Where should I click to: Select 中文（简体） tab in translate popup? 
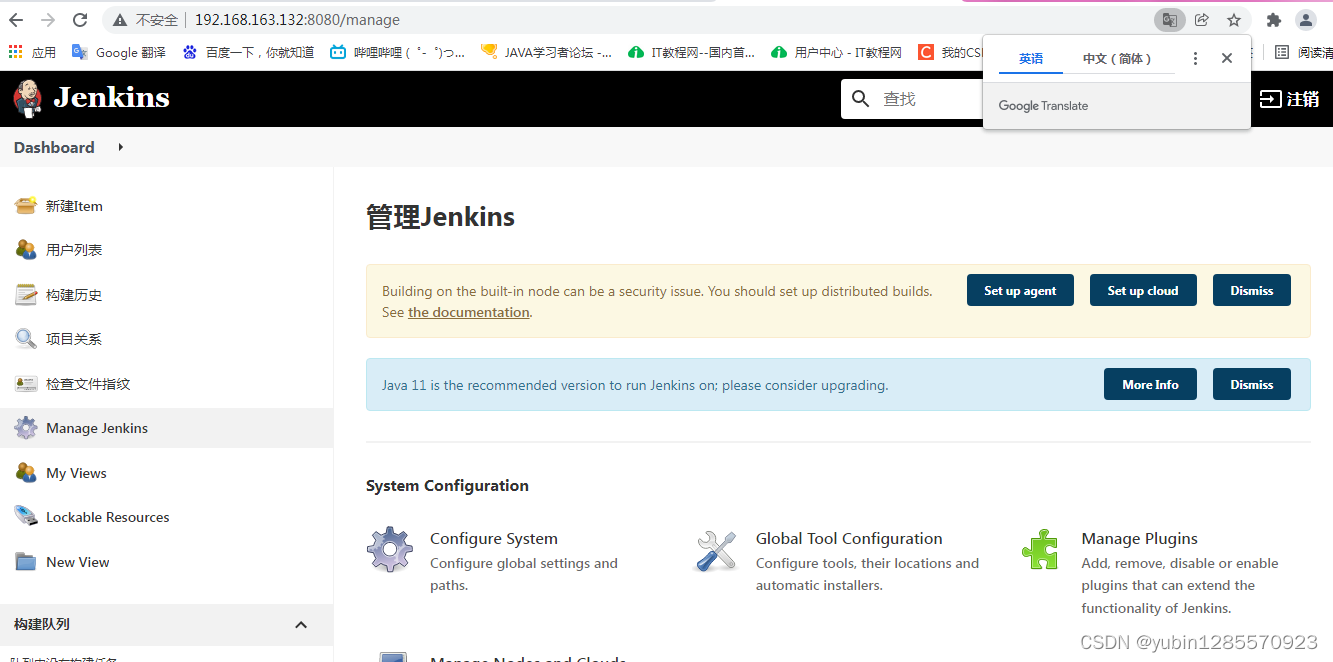click(x=1119, y=58)
